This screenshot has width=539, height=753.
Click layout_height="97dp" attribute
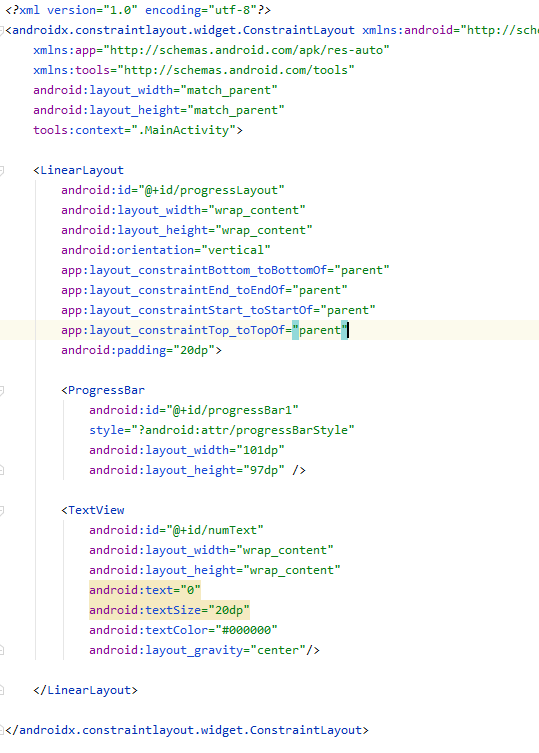(197, 471)
